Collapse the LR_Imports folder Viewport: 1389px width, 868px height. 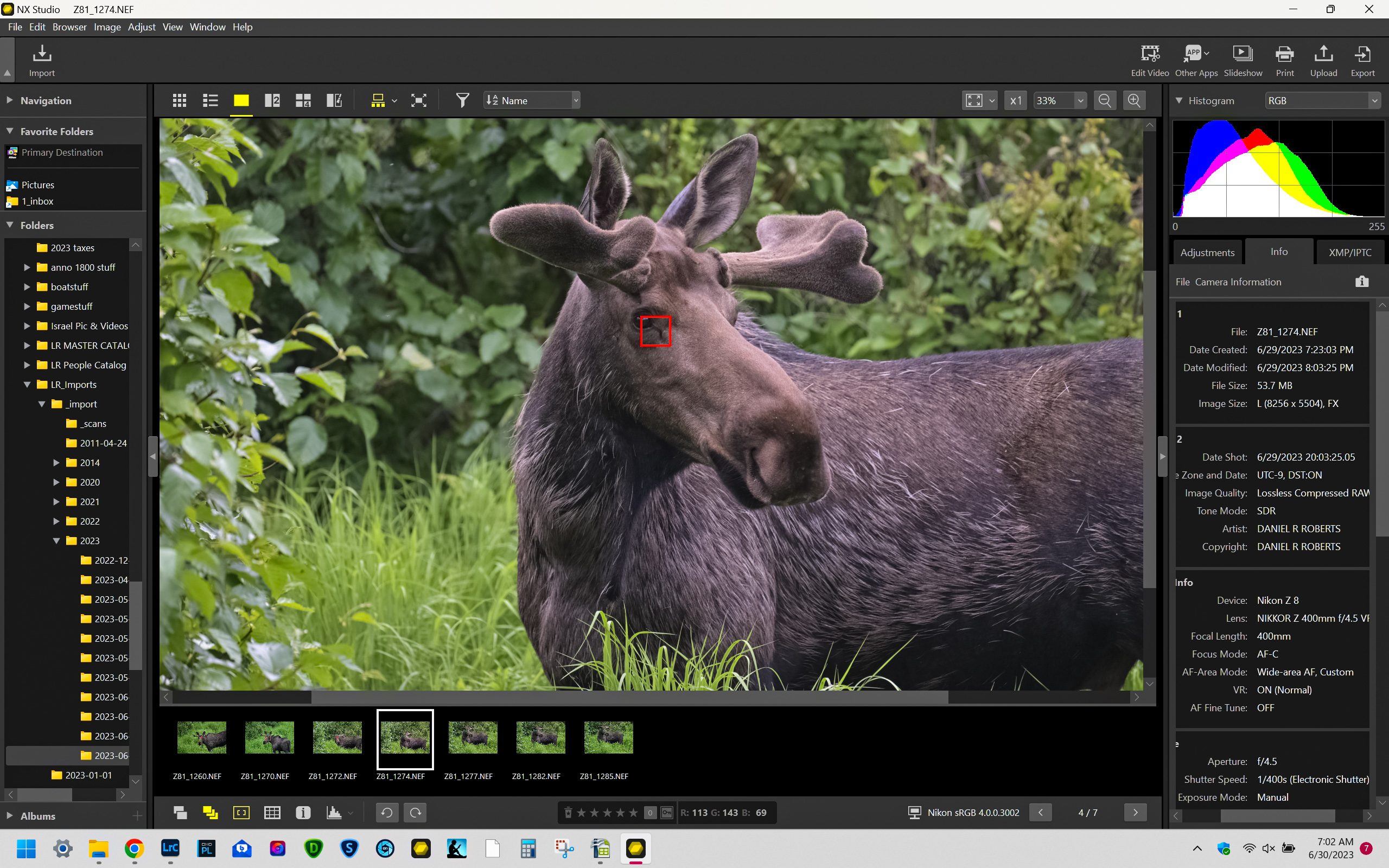pos(27,385)
